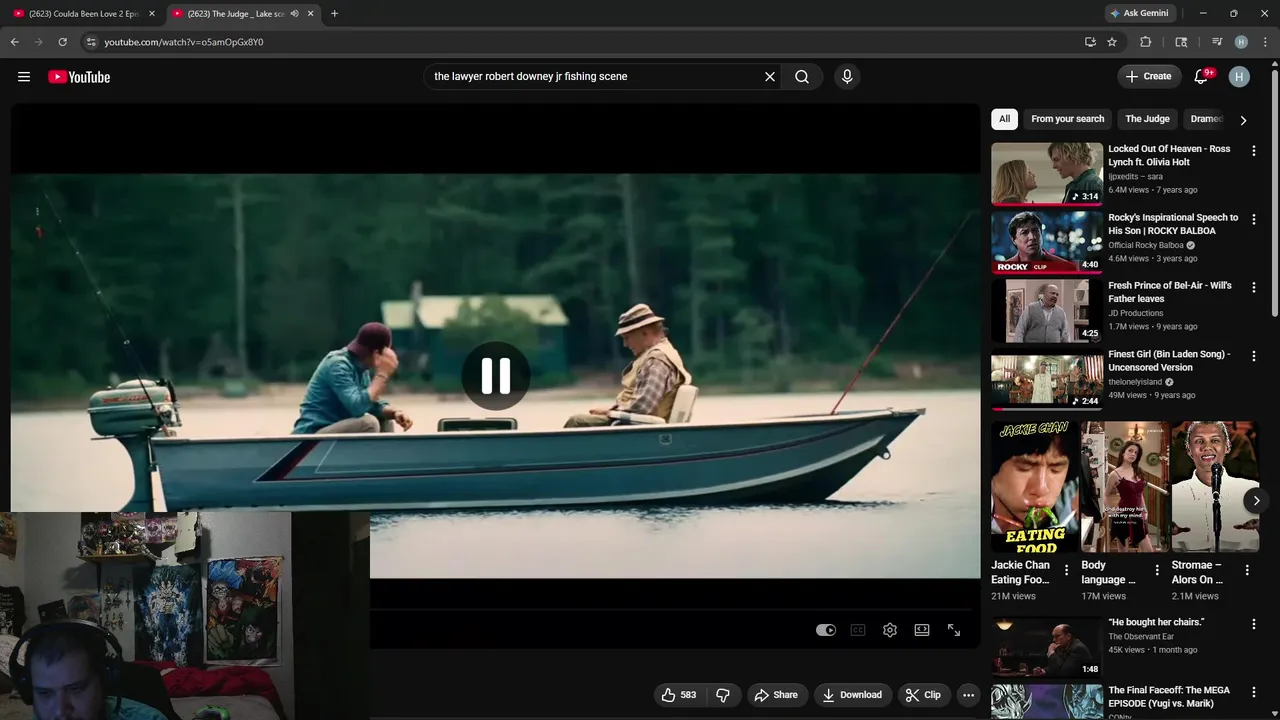Open options for Fresh Prince of Bel-Air video
The width and height of the screenshot is (1280, 720).
(1253, 287)
